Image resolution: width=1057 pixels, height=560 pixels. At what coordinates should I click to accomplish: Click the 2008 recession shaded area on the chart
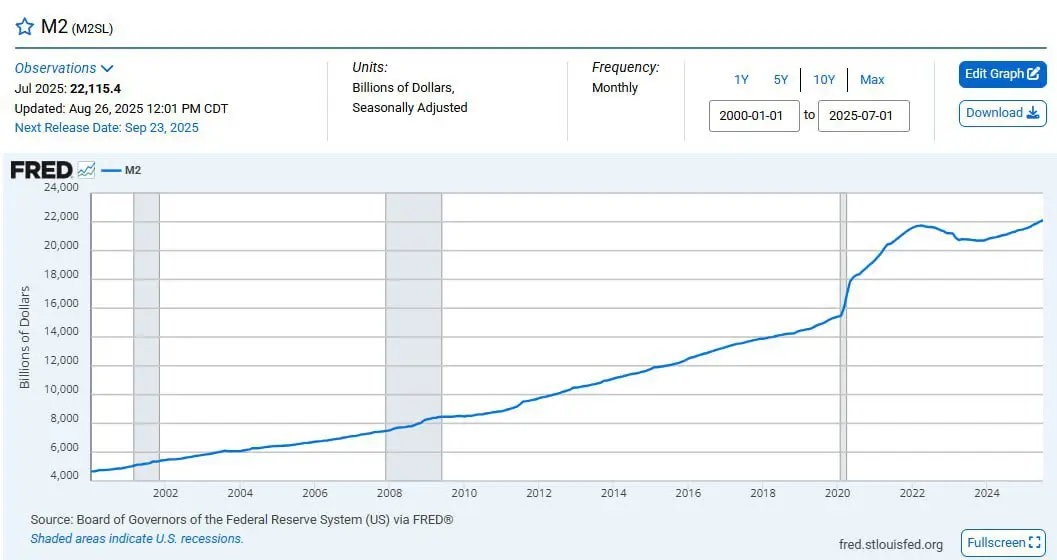413,337
